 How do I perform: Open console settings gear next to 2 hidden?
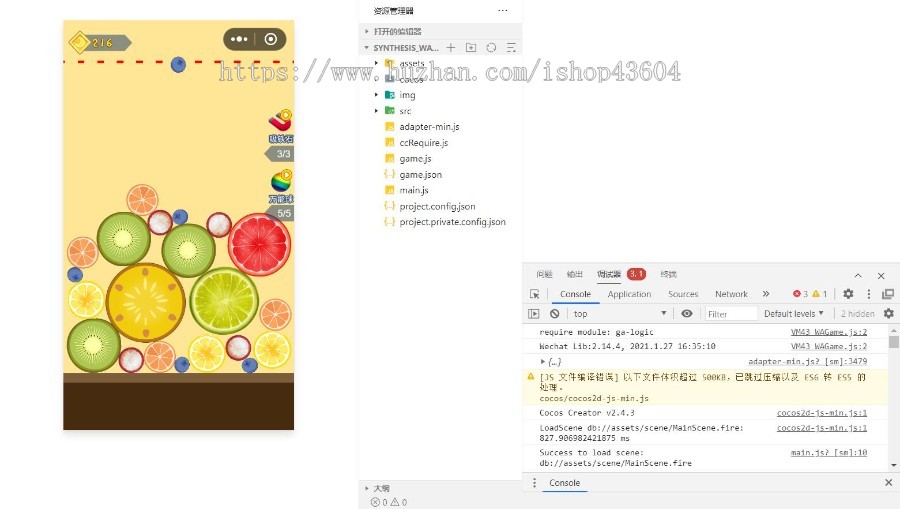889,313
